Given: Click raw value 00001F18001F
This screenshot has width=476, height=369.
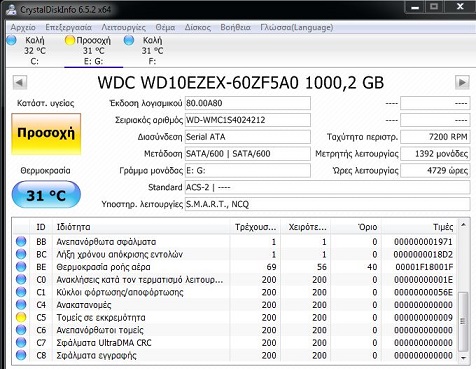Looking at the screenshot, I should coord(424,267).
